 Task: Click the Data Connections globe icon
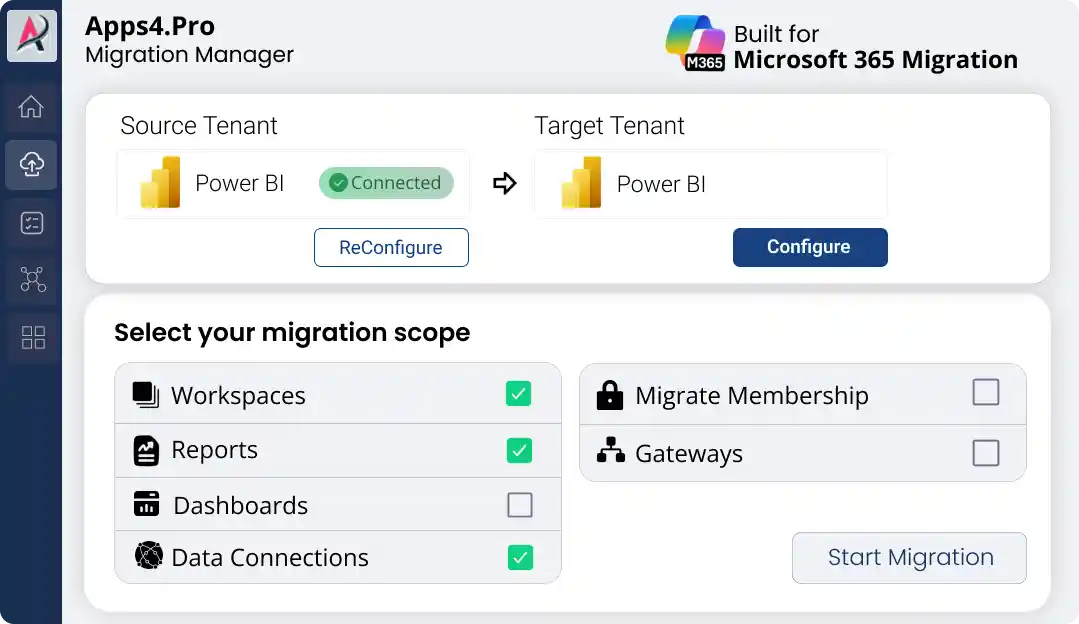click(149, 555)
